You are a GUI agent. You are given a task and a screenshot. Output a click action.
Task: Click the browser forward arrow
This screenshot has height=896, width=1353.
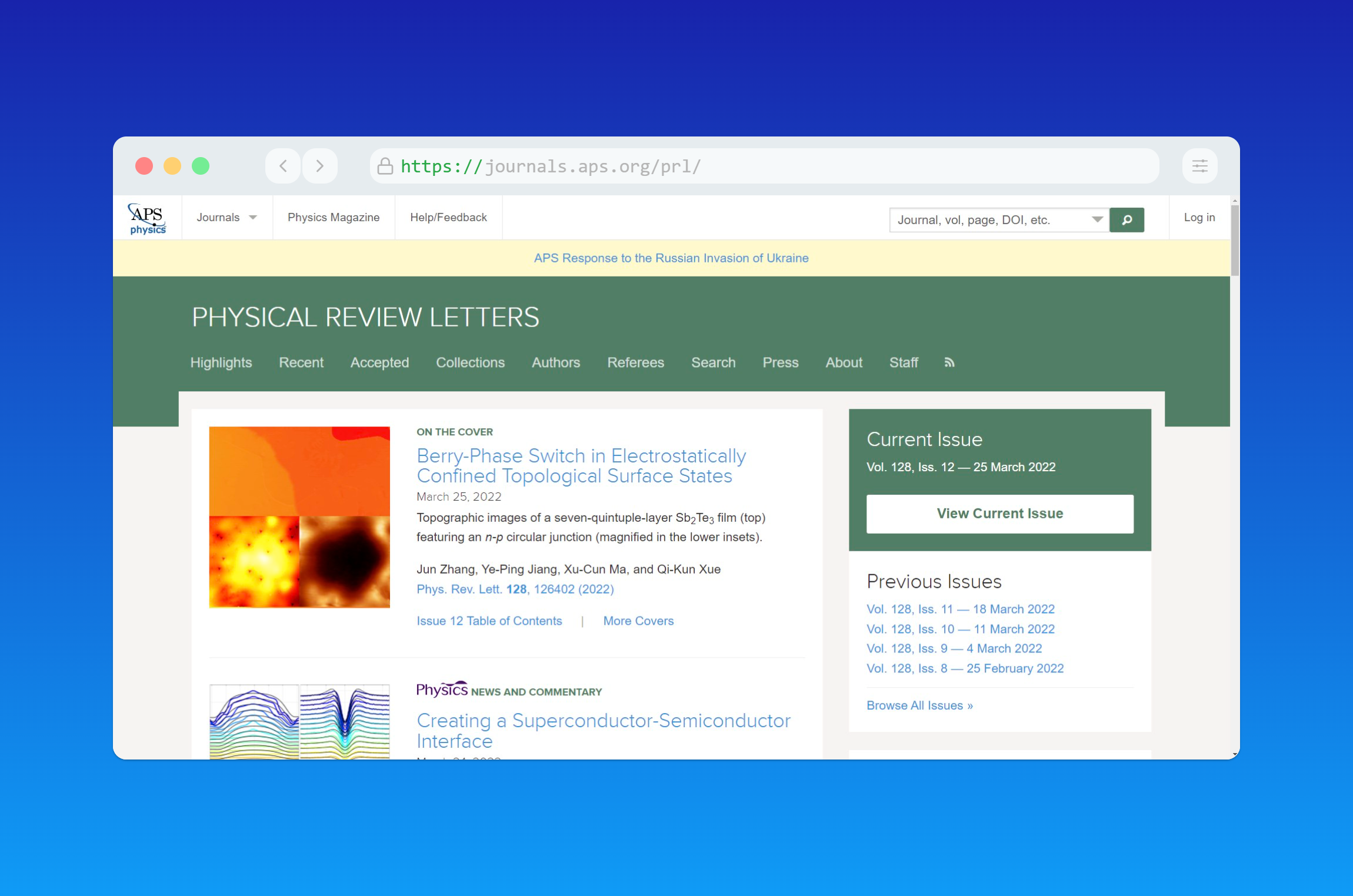tap(319, 166)
